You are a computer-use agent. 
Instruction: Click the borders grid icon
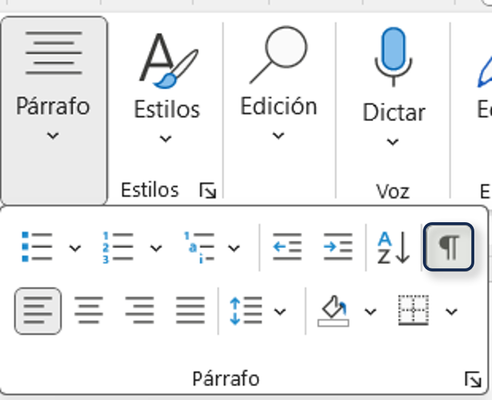tap(413, 310)
